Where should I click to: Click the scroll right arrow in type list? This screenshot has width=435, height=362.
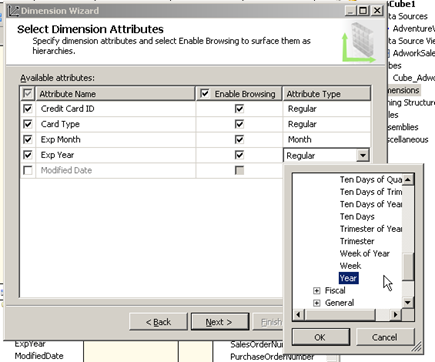click(x=396, y=314)
